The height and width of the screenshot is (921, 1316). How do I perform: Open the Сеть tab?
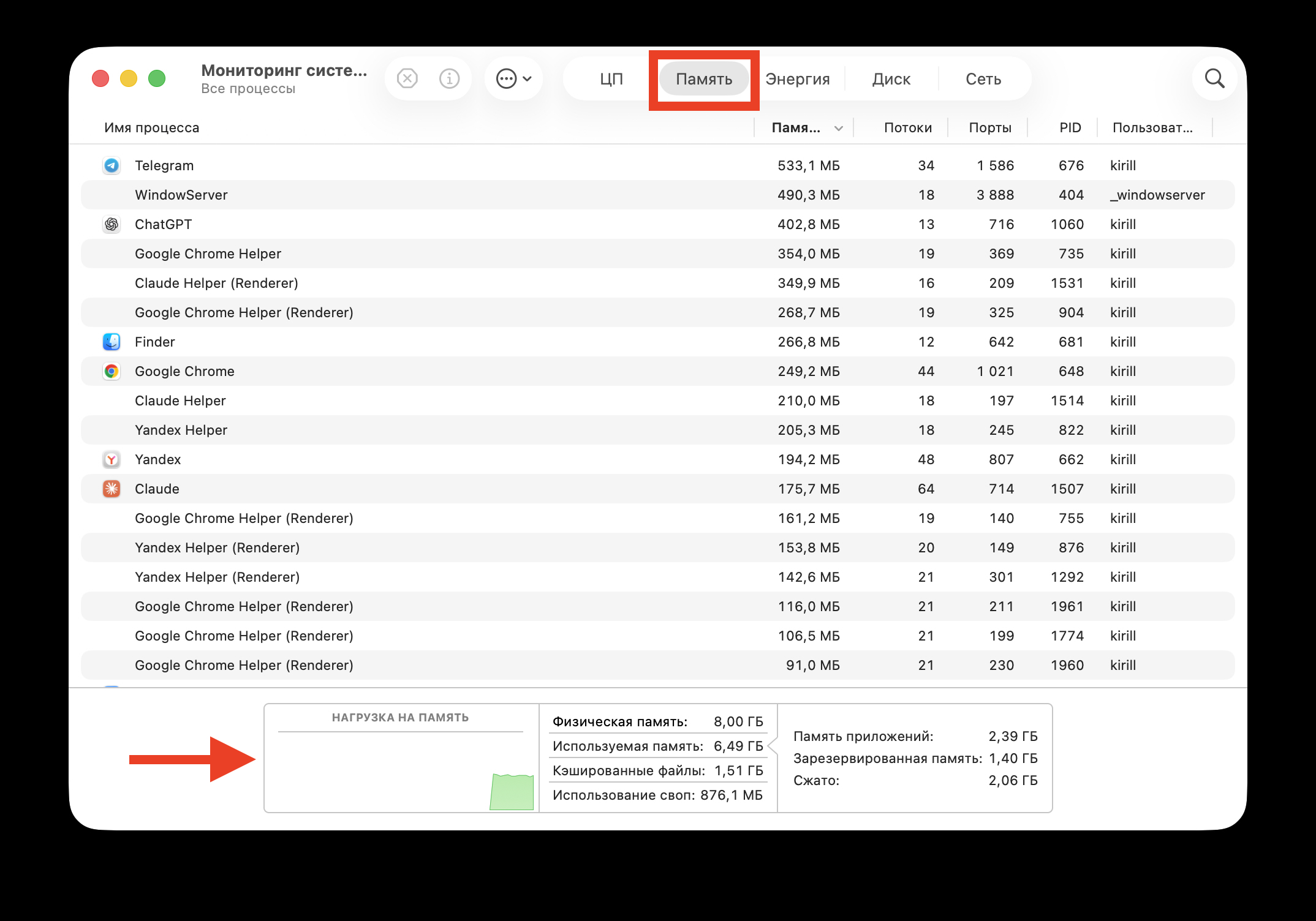tap(983, 78)
